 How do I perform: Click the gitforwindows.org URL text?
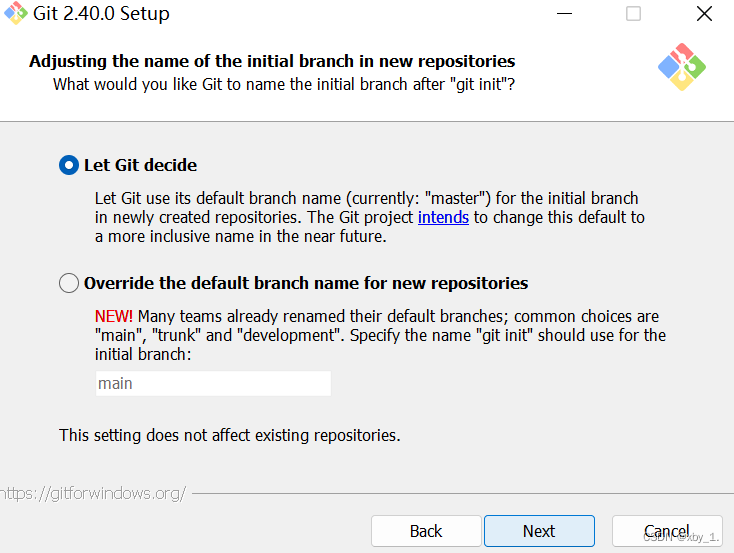(x=93, y=494)
